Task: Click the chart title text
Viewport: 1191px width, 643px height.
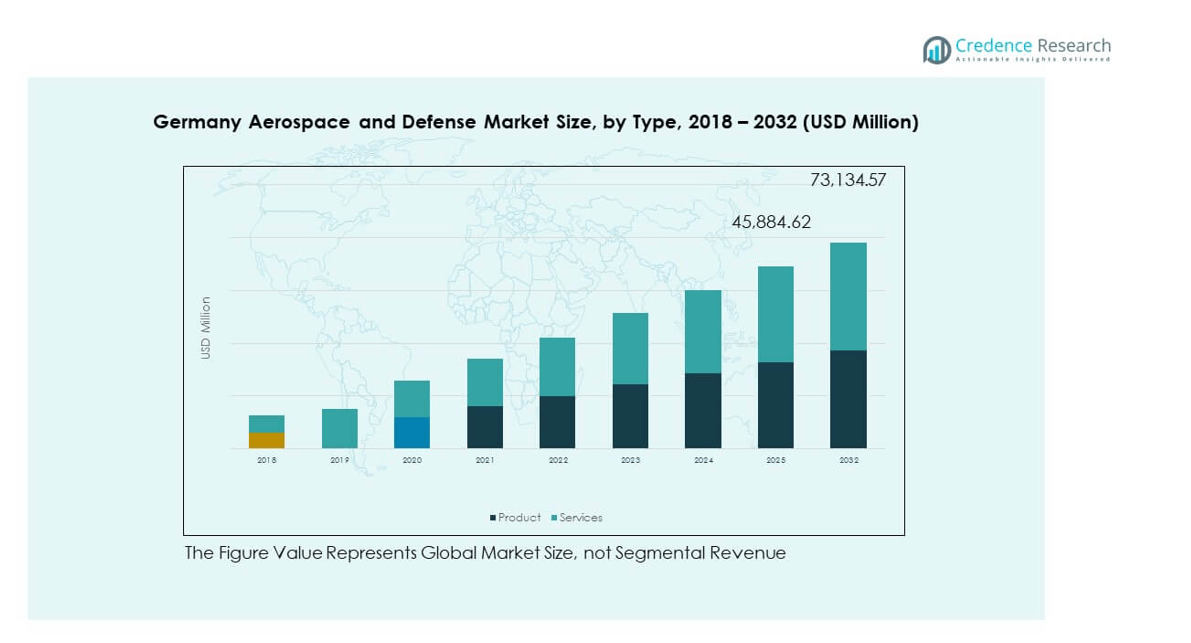Action: click(535, 122)
